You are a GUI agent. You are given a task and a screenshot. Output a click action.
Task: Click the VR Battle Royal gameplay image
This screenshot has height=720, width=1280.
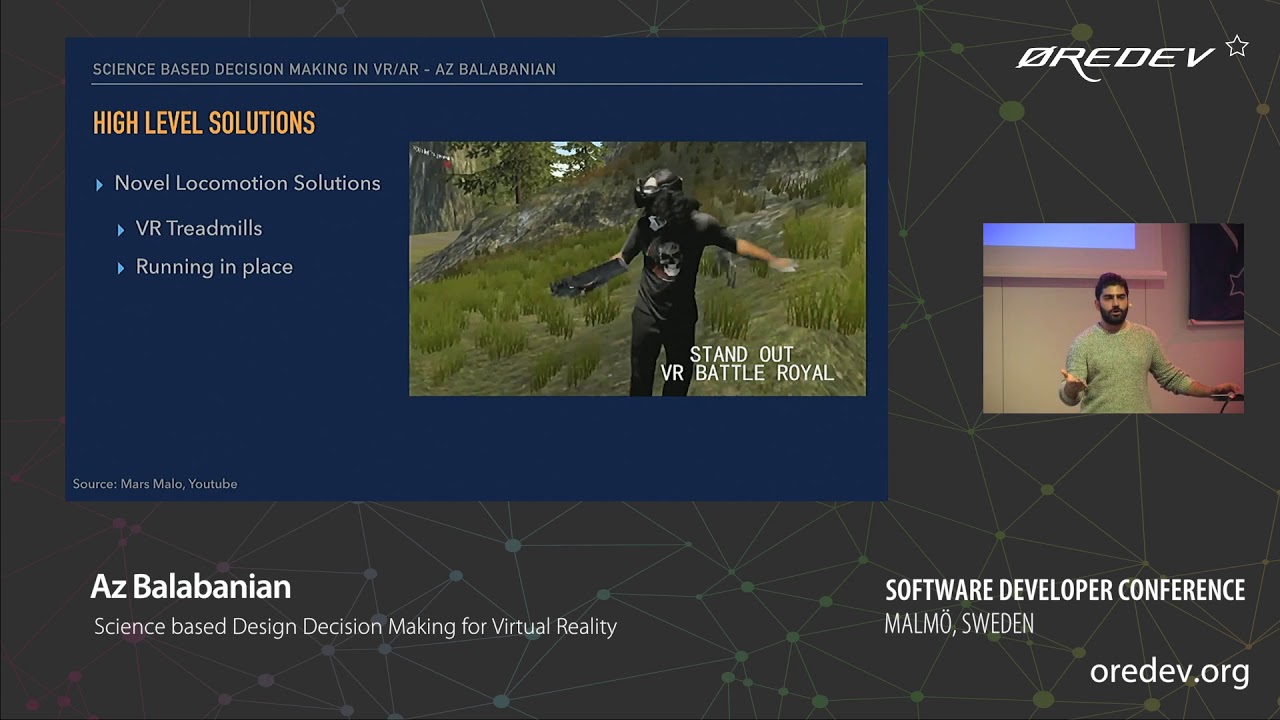(x=637, y=268)
